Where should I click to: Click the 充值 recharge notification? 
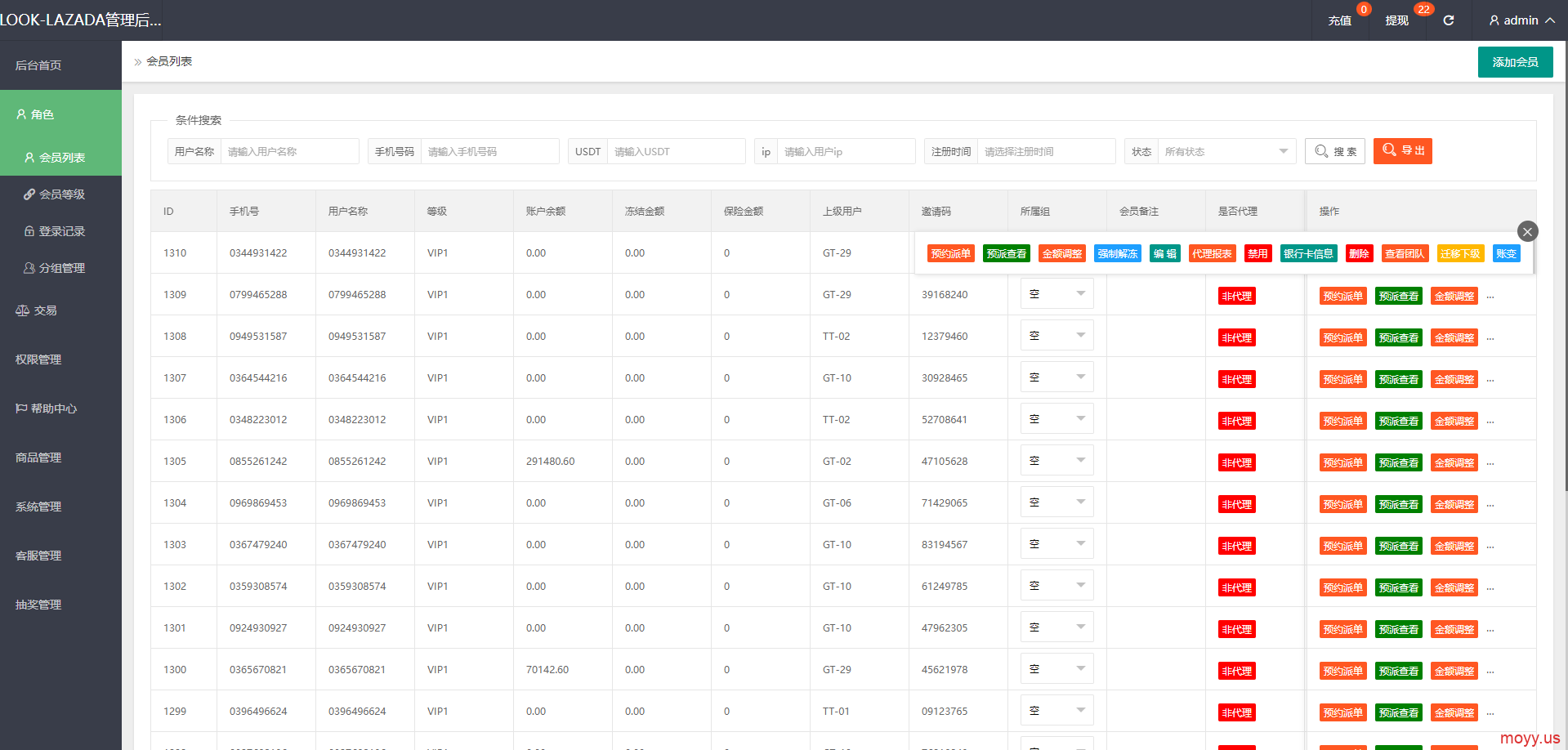(x=1340, y=20)
